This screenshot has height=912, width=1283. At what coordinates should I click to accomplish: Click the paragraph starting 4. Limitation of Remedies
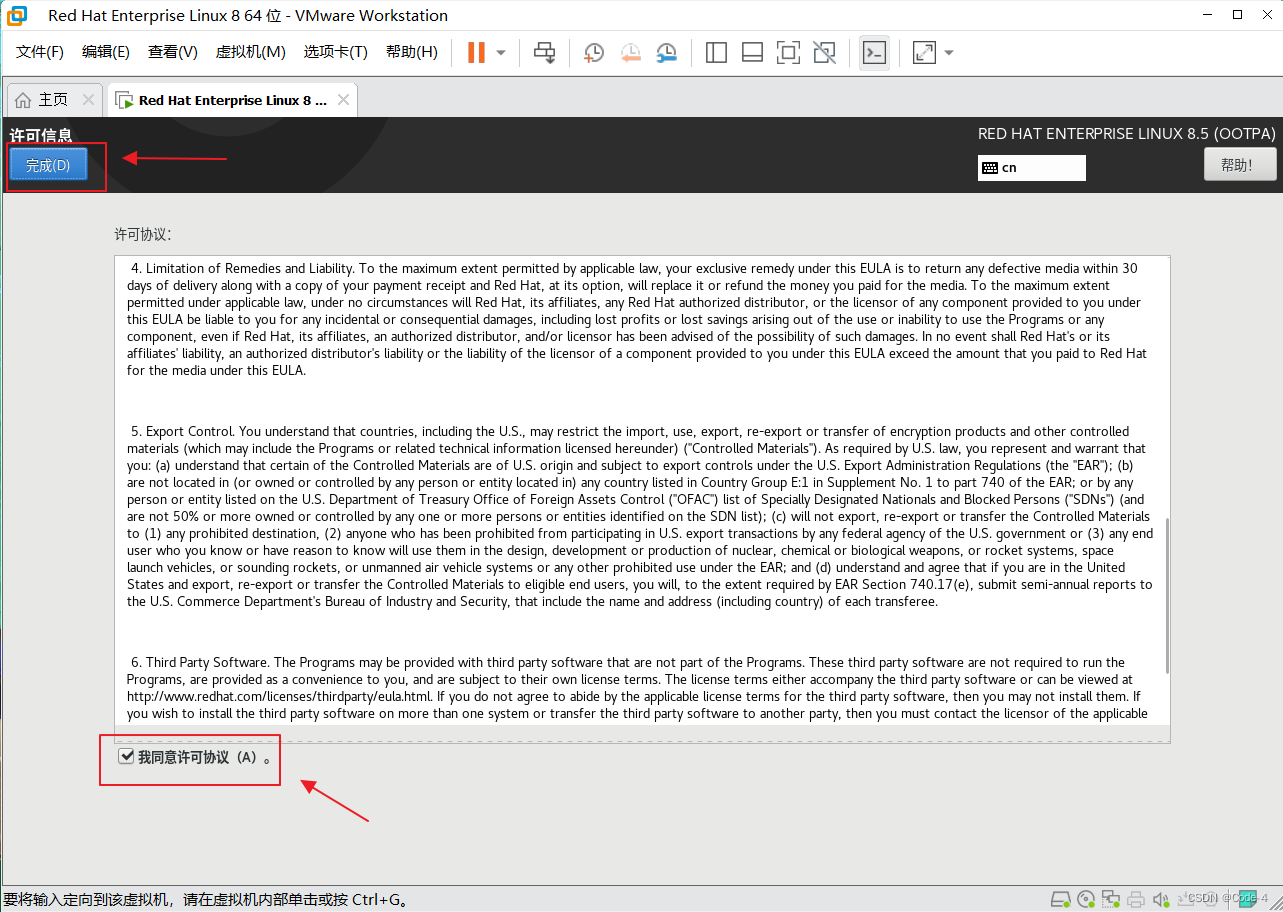point(637,319)
